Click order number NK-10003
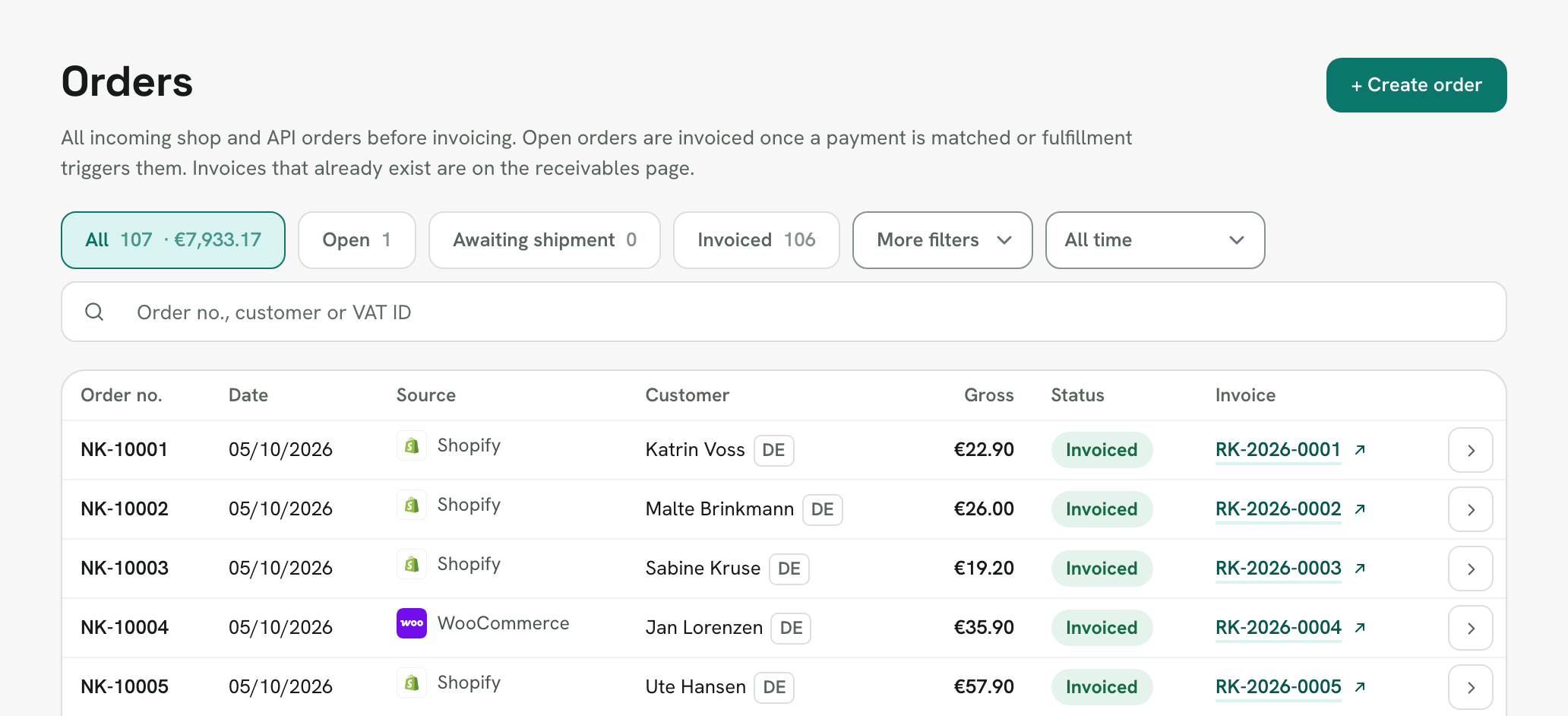1568x716 pixels. coord(125,569)
